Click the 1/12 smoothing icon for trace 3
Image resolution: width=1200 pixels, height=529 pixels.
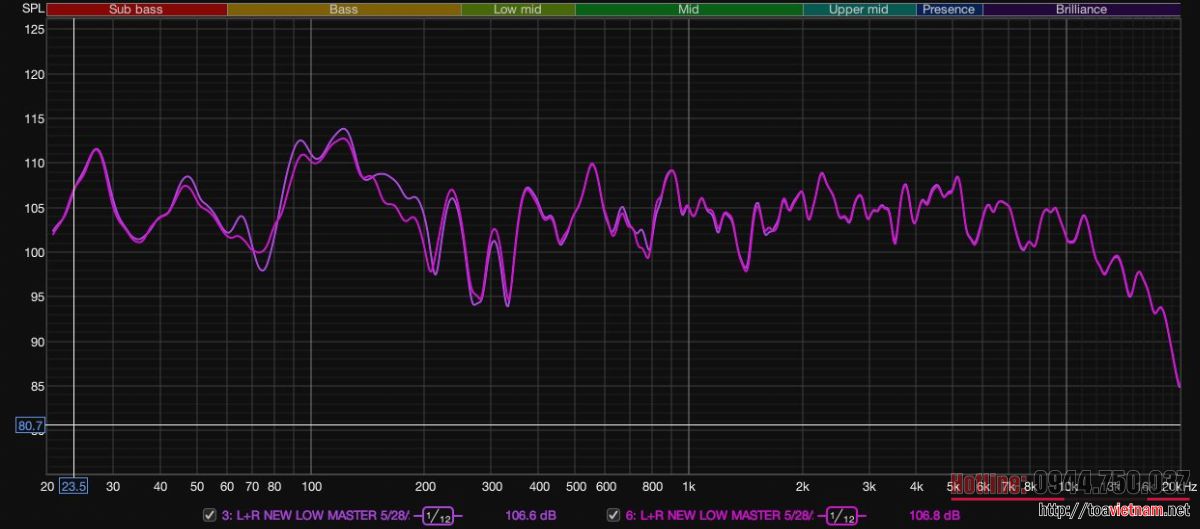[x=436, y=516]
